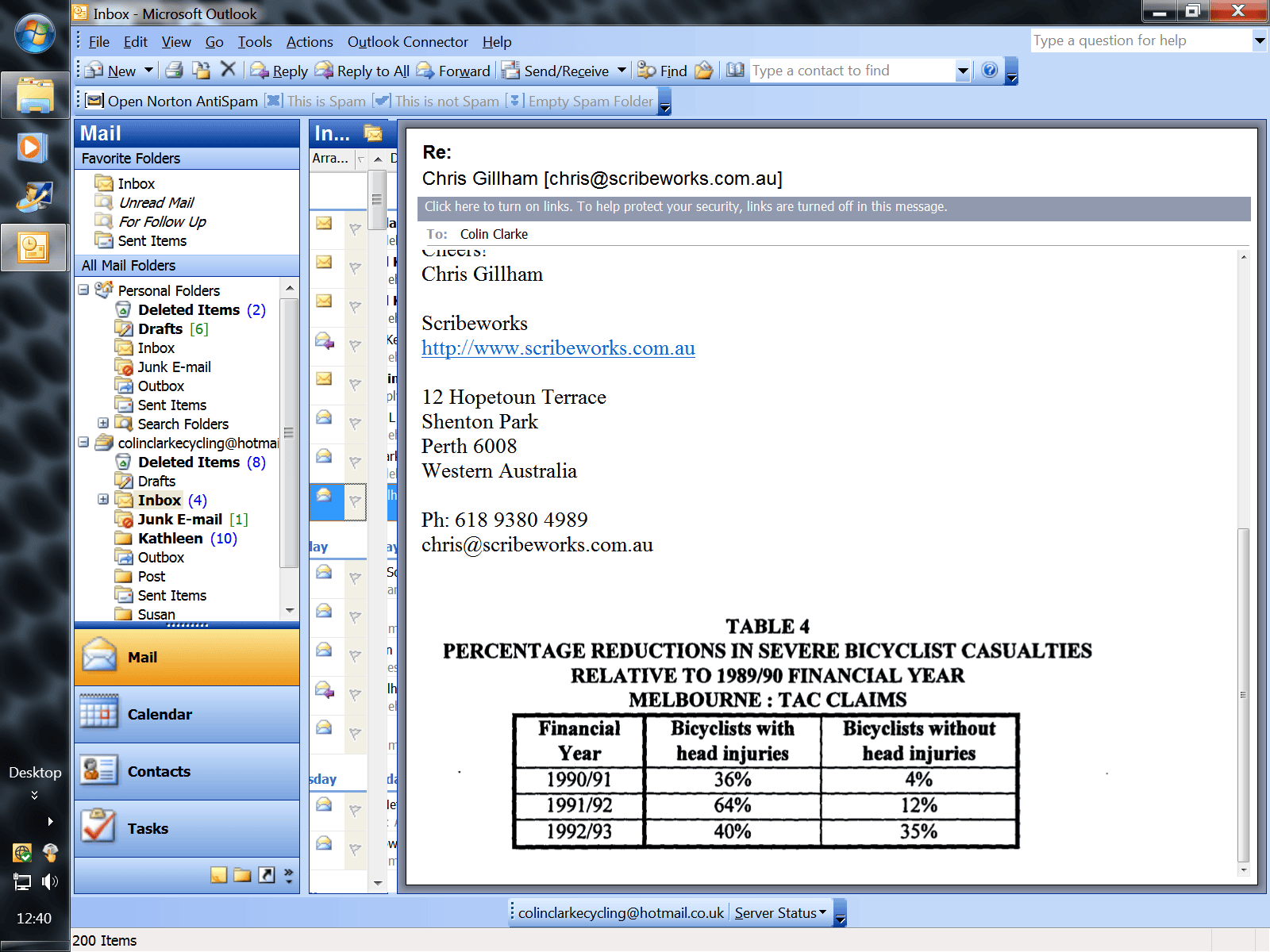Click the Shortcuts icon in navigation pane
1270x952 pixels.
tap(267, 875)
